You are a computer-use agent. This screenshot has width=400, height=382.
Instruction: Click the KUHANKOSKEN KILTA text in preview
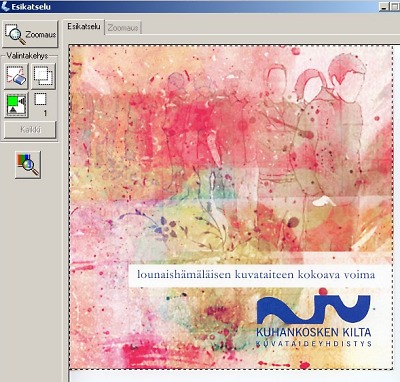tap(313, 332)
